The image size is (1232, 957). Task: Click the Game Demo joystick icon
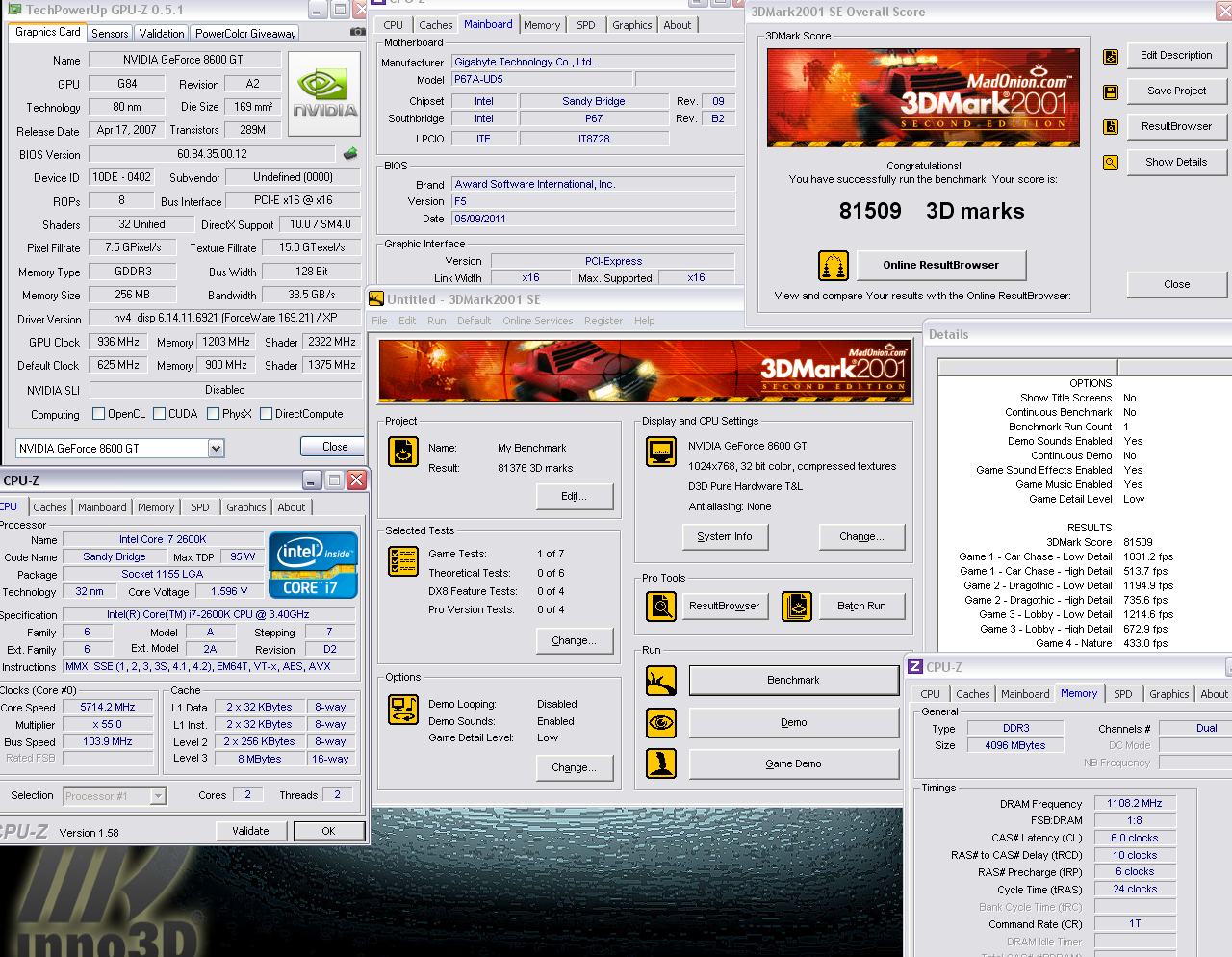[x=661, y=763]
